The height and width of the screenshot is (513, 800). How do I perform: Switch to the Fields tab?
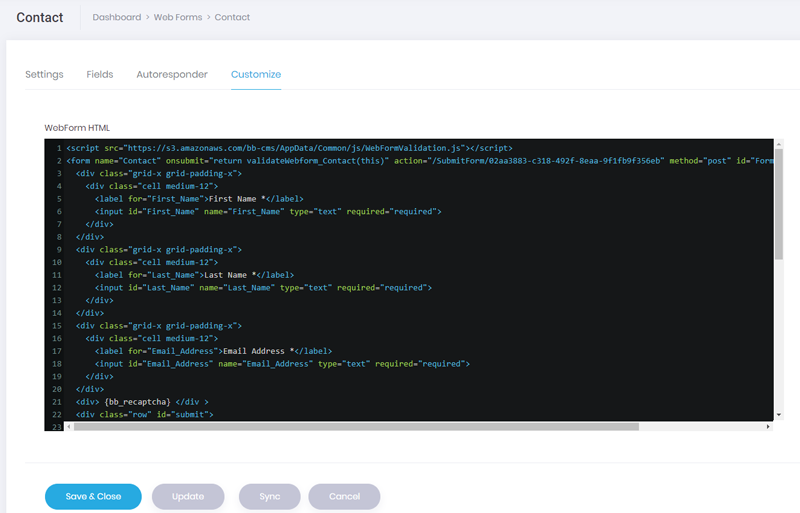[x=99, y=75]
